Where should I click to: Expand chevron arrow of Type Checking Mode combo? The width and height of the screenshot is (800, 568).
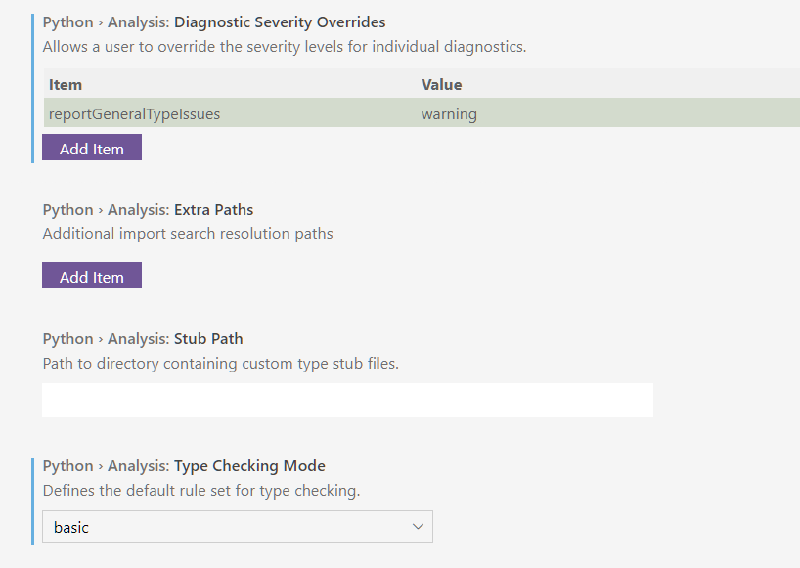click(x=418, y=527)
